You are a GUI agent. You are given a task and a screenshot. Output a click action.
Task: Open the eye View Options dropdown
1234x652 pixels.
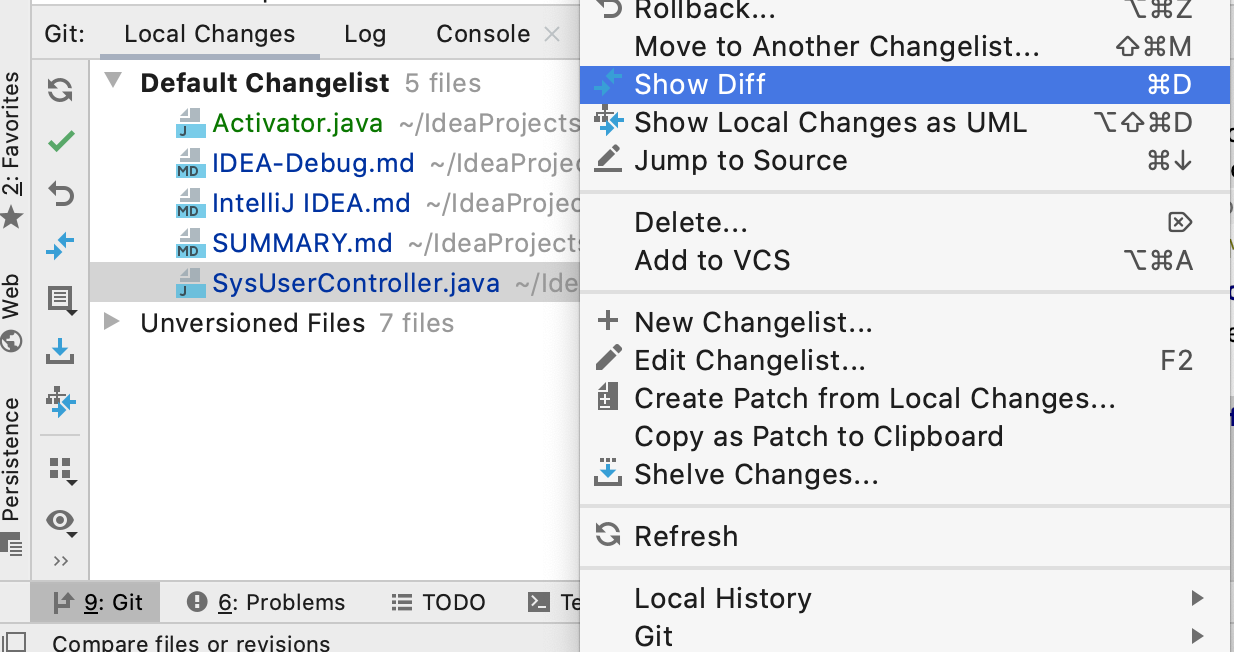pyautogui.click(x=62, y=521)
